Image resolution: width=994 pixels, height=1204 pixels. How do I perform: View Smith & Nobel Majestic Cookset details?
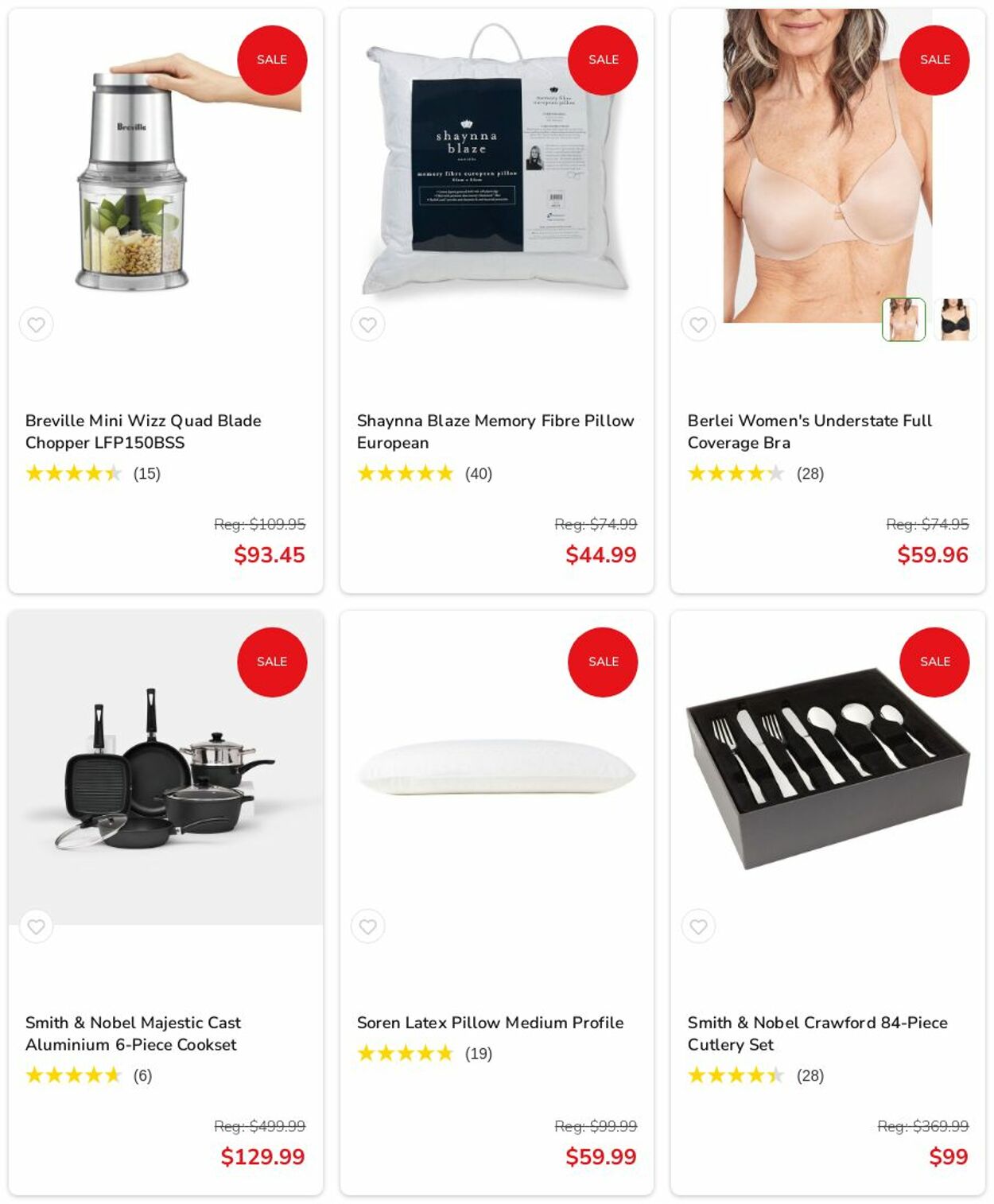133,1034
